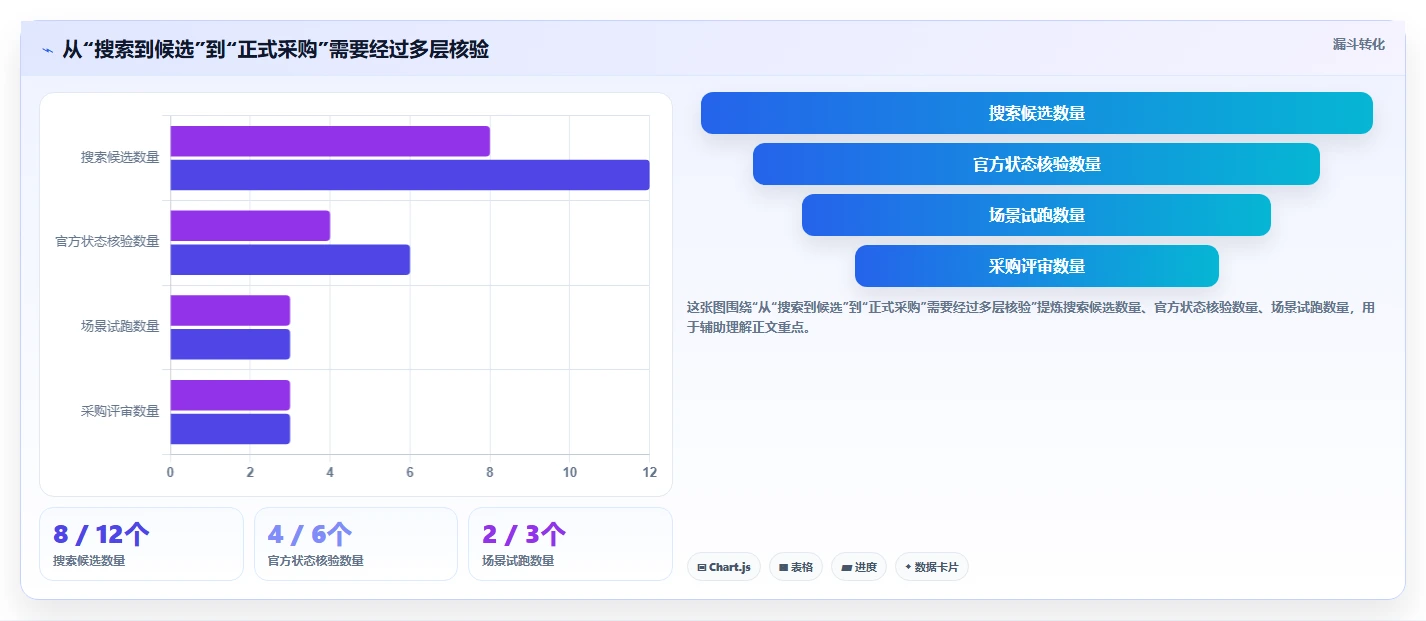Click the purple 搜索候选数量 bar ending at 8

point(330,141)
